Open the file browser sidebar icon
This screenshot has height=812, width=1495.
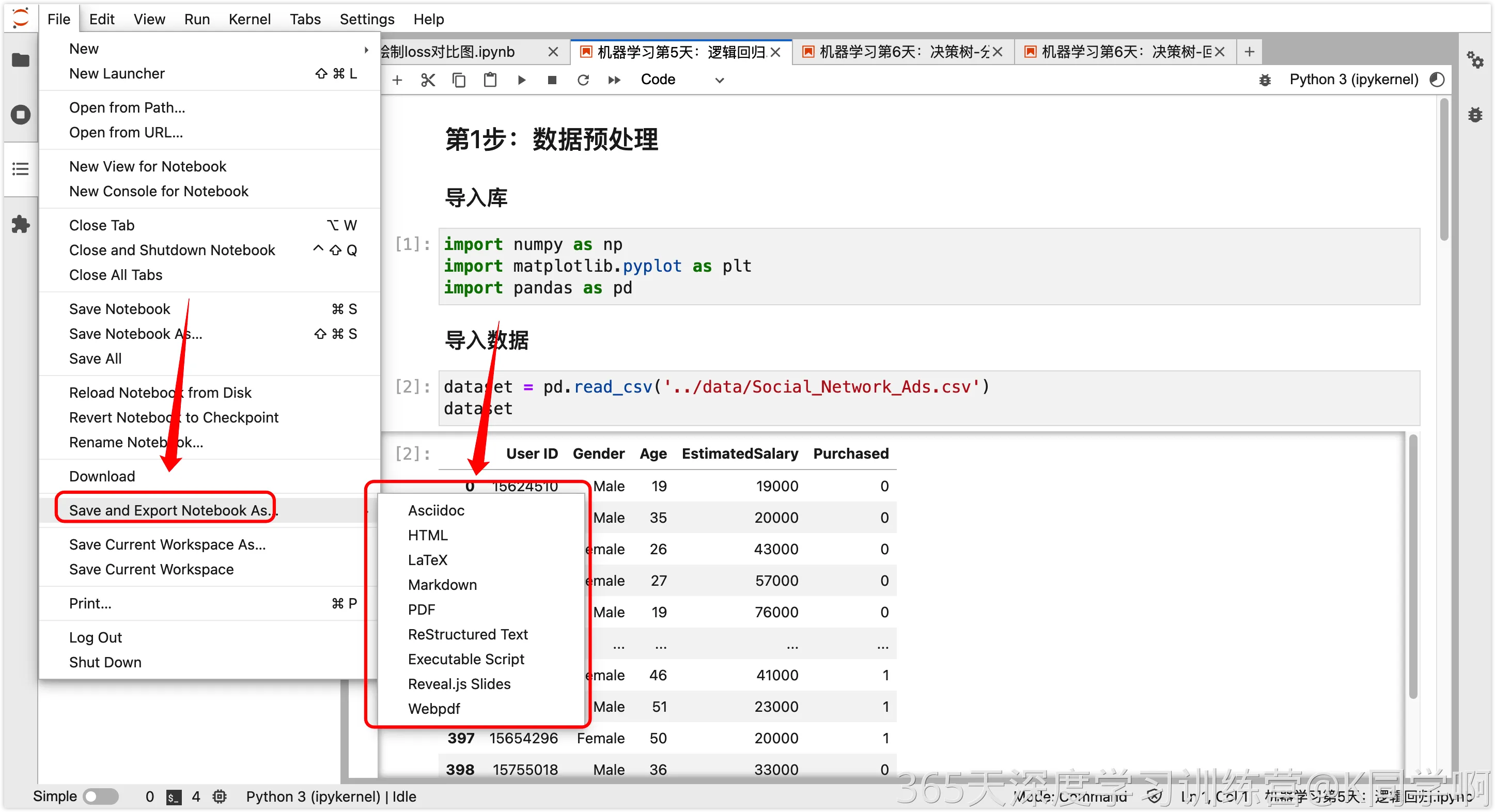[21, 60]
